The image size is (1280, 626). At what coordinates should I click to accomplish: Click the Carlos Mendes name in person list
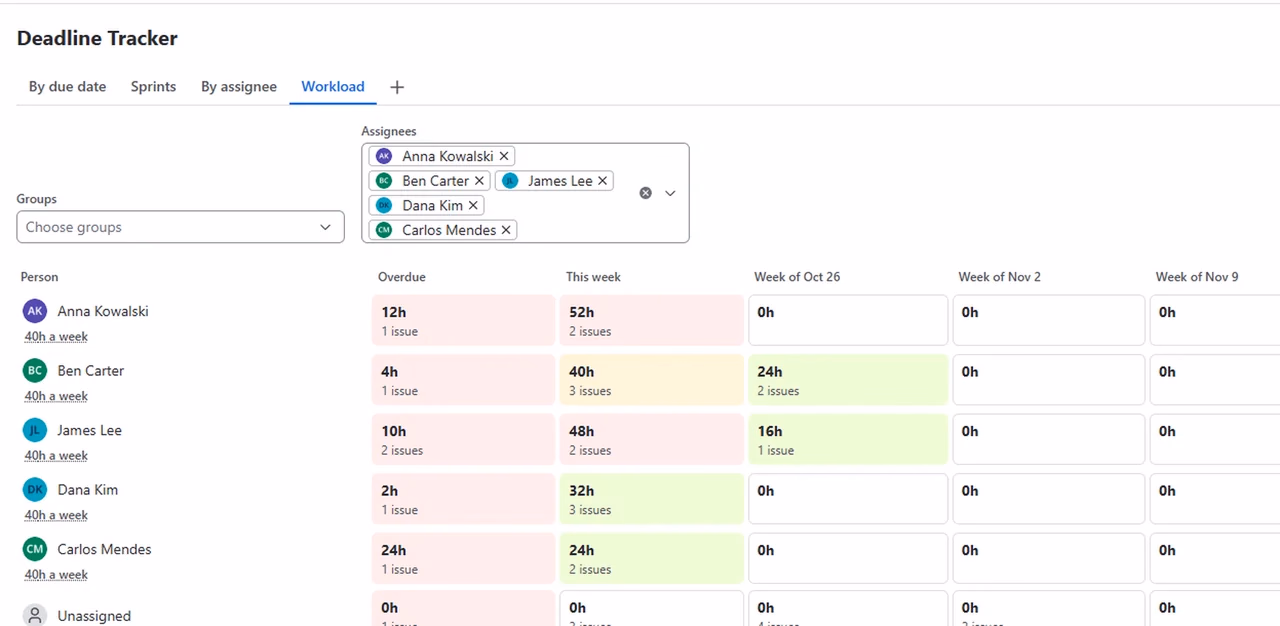pyautogui.click(x=105, y=549)
